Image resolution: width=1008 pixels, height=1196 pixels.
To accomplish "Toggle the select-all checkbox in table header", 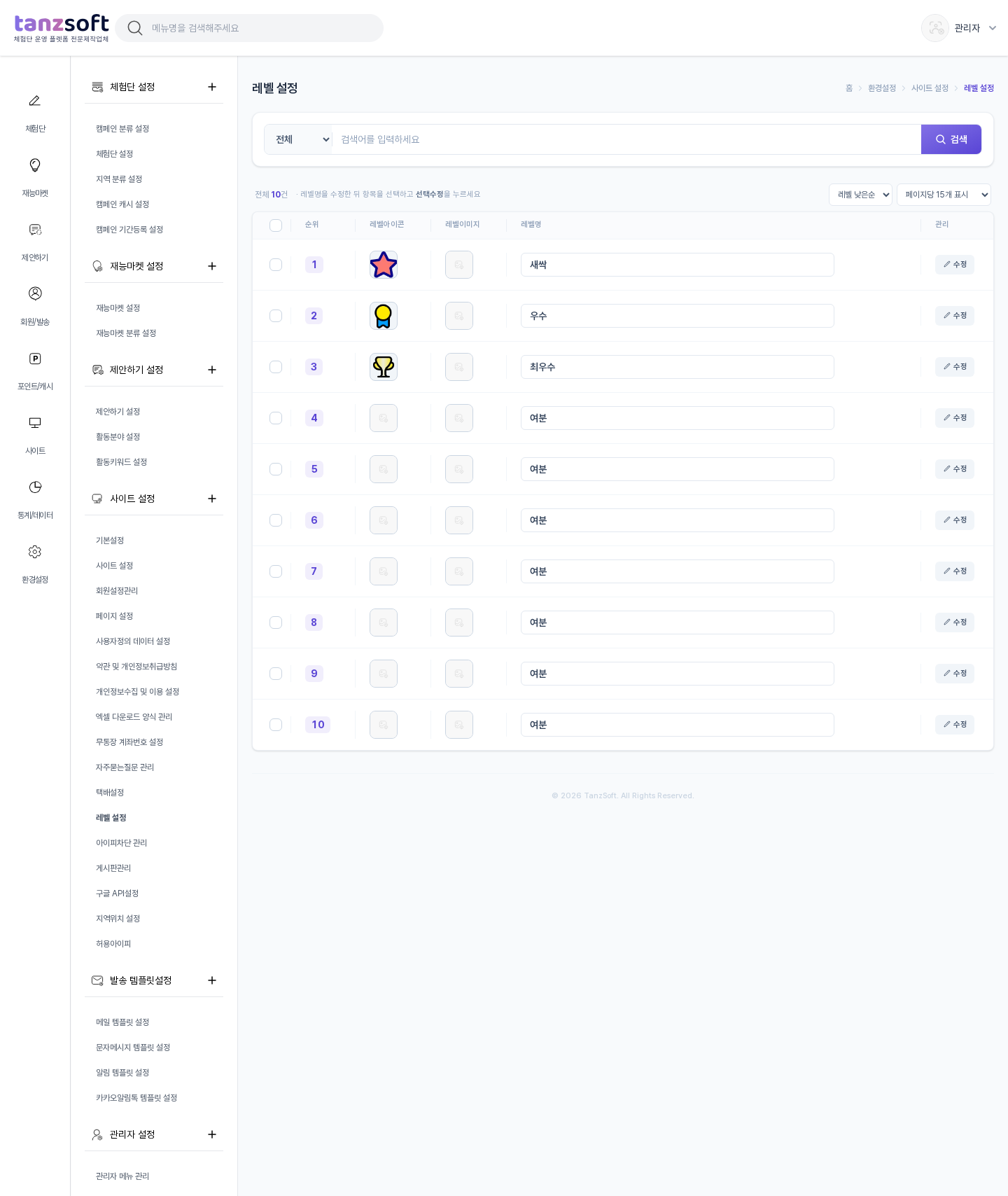I will (276, 225).
